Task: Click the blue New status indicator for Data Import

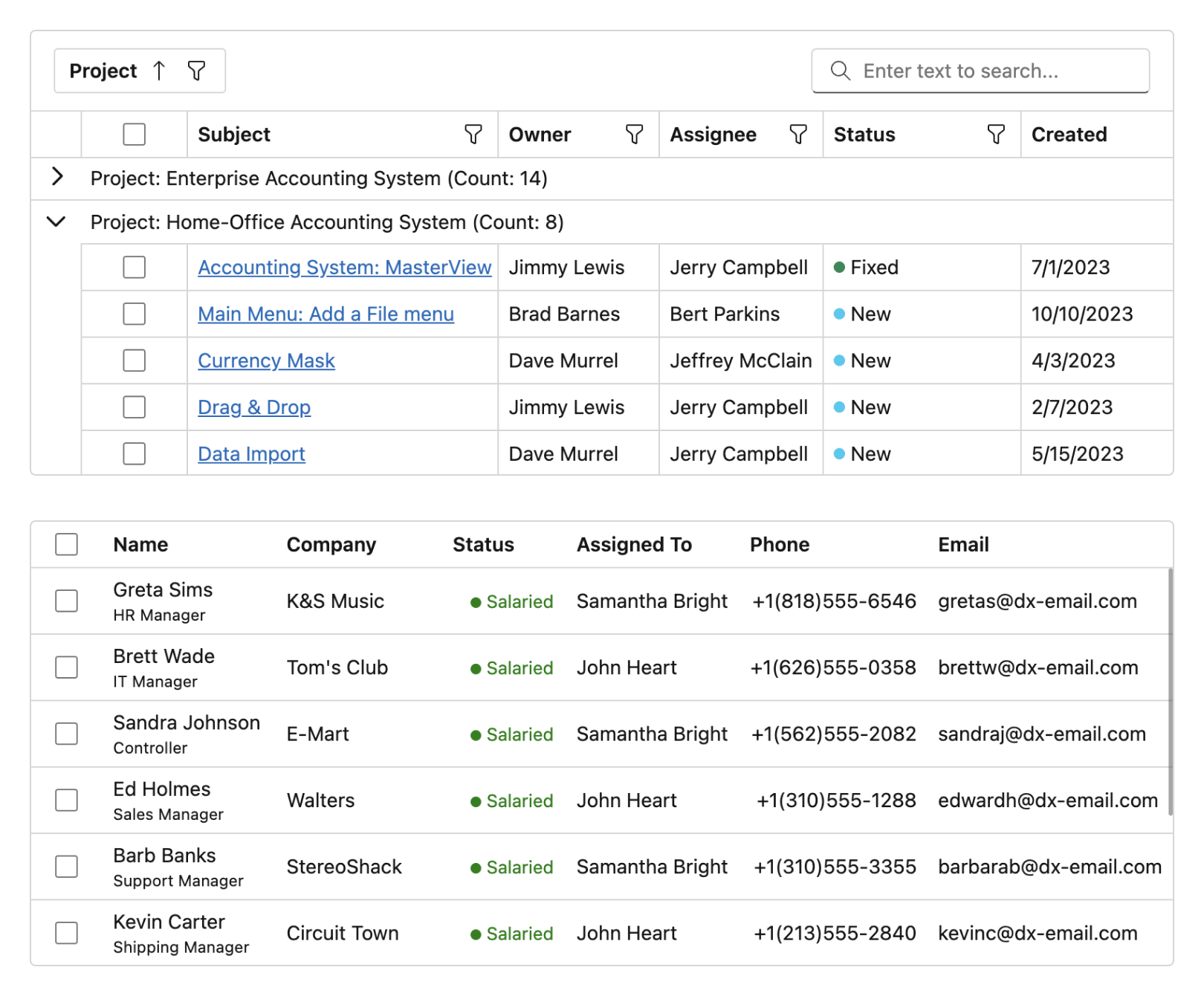Action: tap(841, 453)
